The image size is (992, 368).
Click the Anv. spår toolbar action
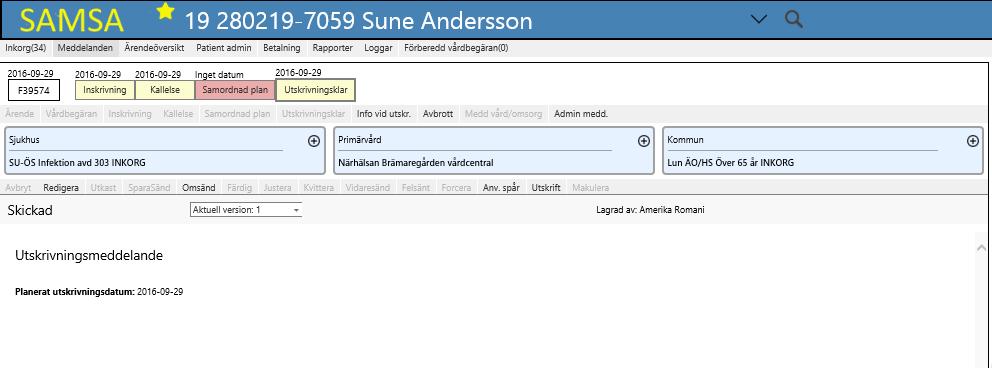[x=501, y=188]
